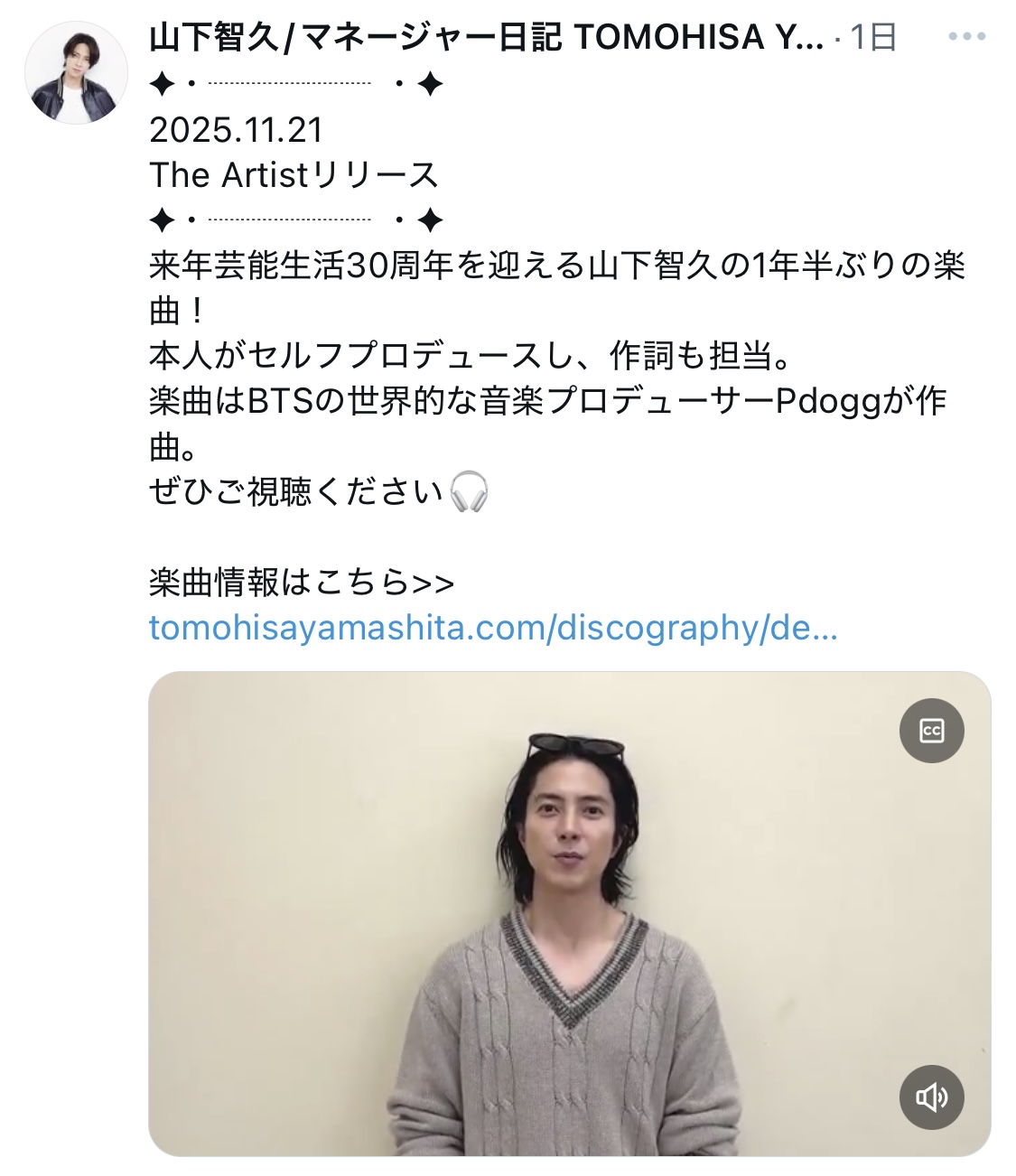Open the round profile avatar of the poster

pyautogui.click(x=76, y=72)
